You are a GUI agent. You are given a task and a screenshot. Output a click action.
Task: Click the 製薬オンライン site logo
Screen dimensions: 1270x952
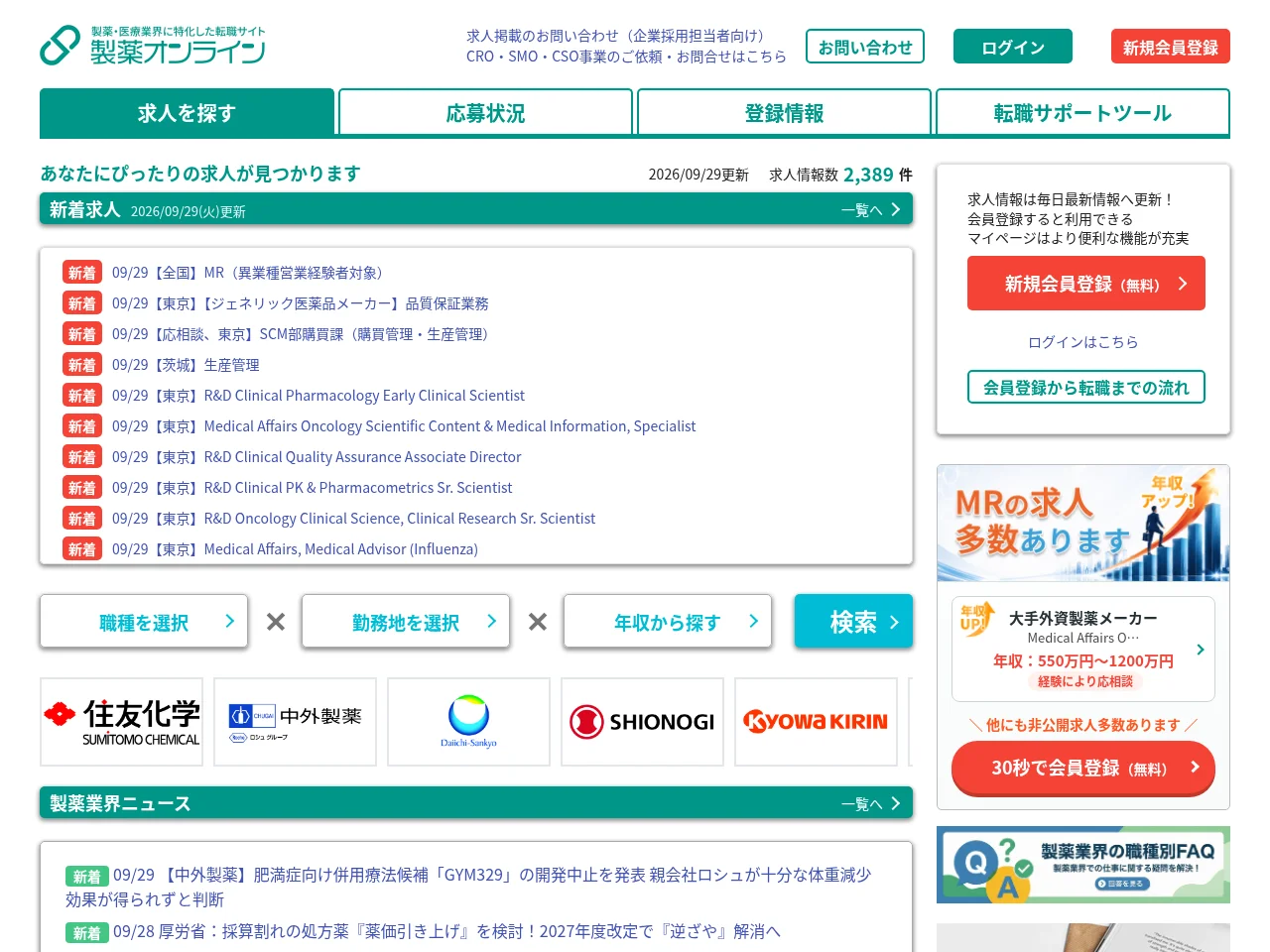click(x=153, y=46)
